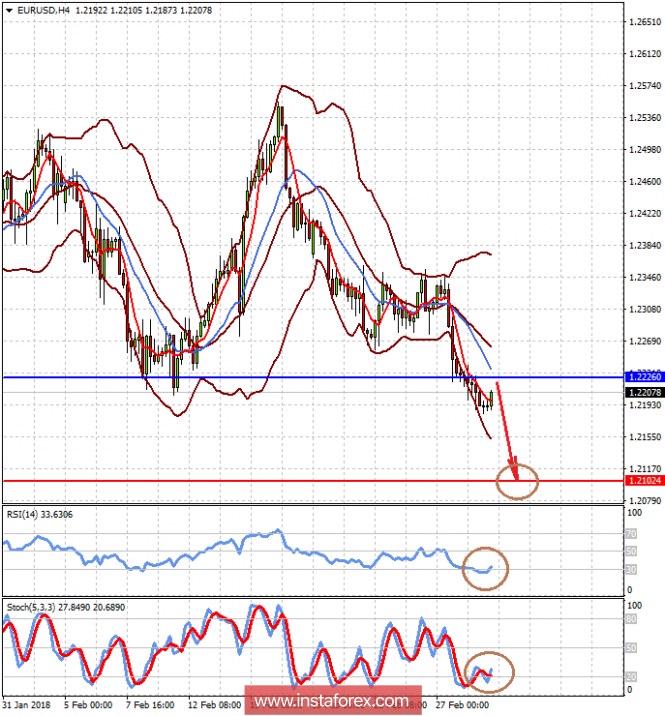This screenshot has height=716, width=665.
Task: Click the EURUSD,H4 symbol title
Action: pyautogui.click(x=43, y=10)
